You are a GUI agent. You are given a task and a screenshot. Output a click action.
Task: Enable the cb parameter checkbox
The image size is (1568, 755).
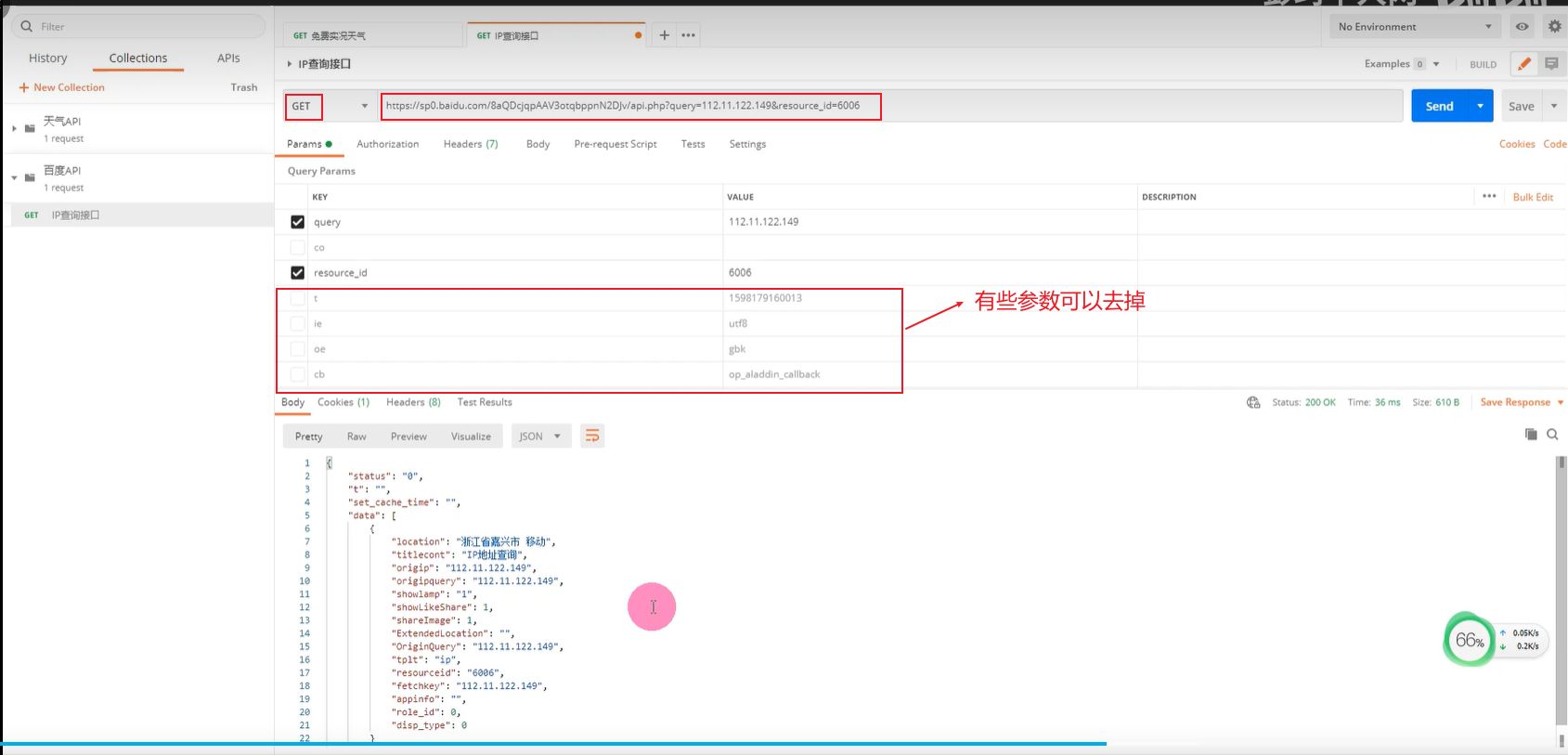click(297, 374)
